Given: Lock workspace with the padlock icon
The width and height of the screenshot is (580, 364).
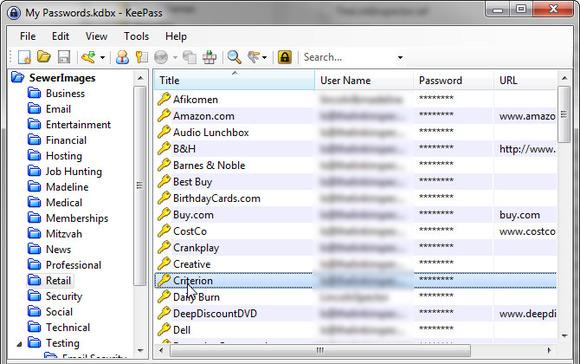Looking at the screenshot, I should (284, 57).
